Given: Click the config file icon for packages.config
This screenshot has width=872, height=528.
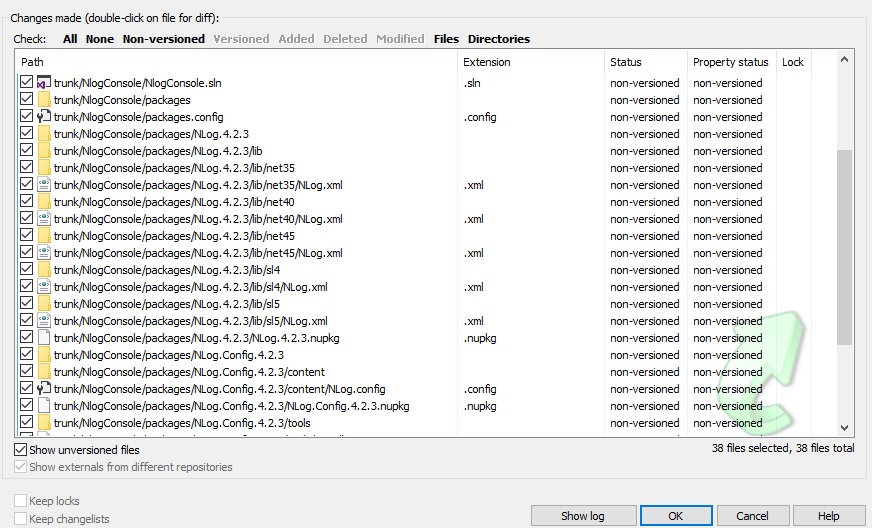Looking at the screenshot, I should 44,117.
